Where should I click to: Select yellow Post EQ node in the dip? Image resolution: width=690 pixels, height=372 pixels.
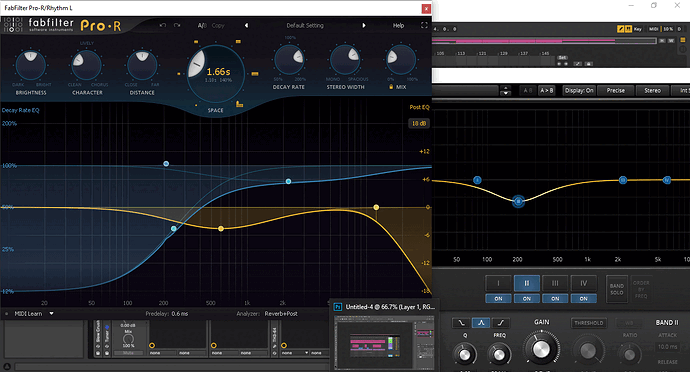pyautogui.click(x=221, y=228)
